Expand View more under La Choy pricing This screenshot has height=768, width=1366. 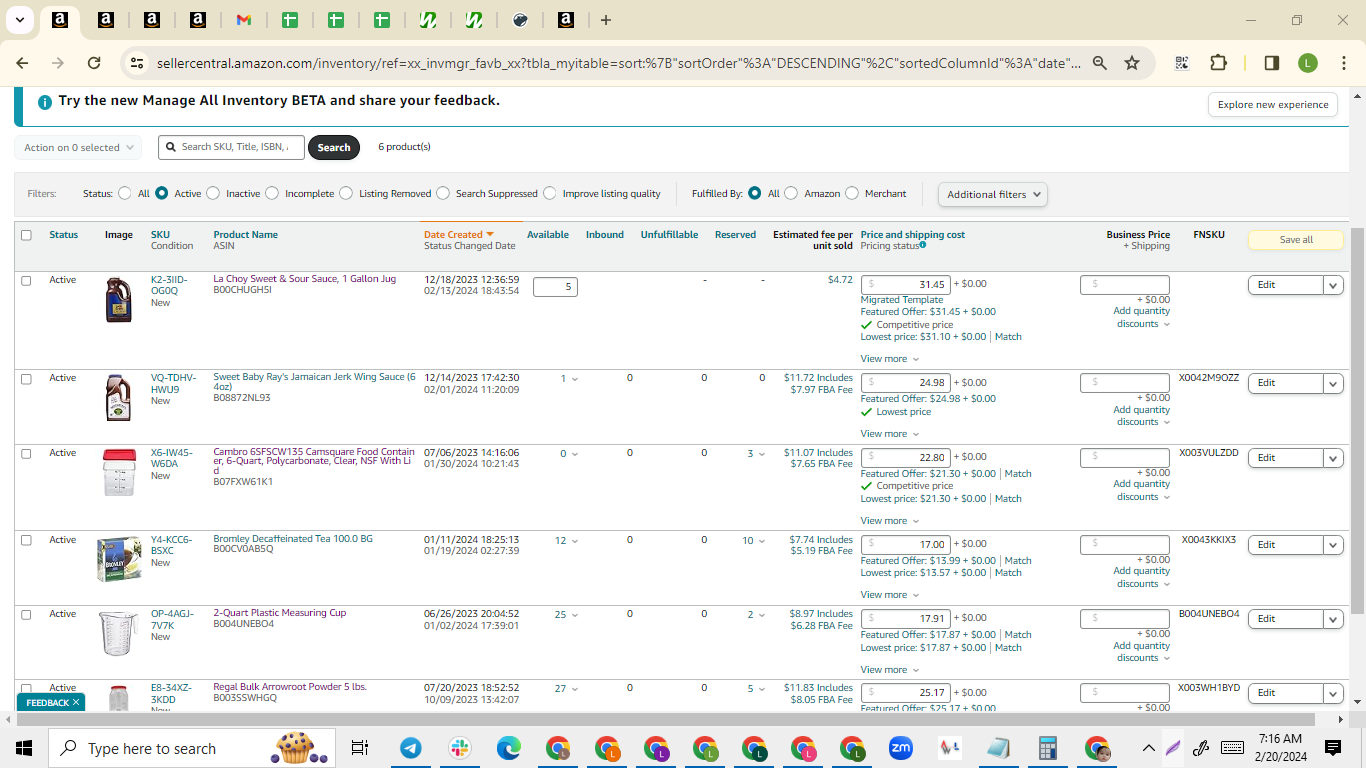tap(889, 359)
